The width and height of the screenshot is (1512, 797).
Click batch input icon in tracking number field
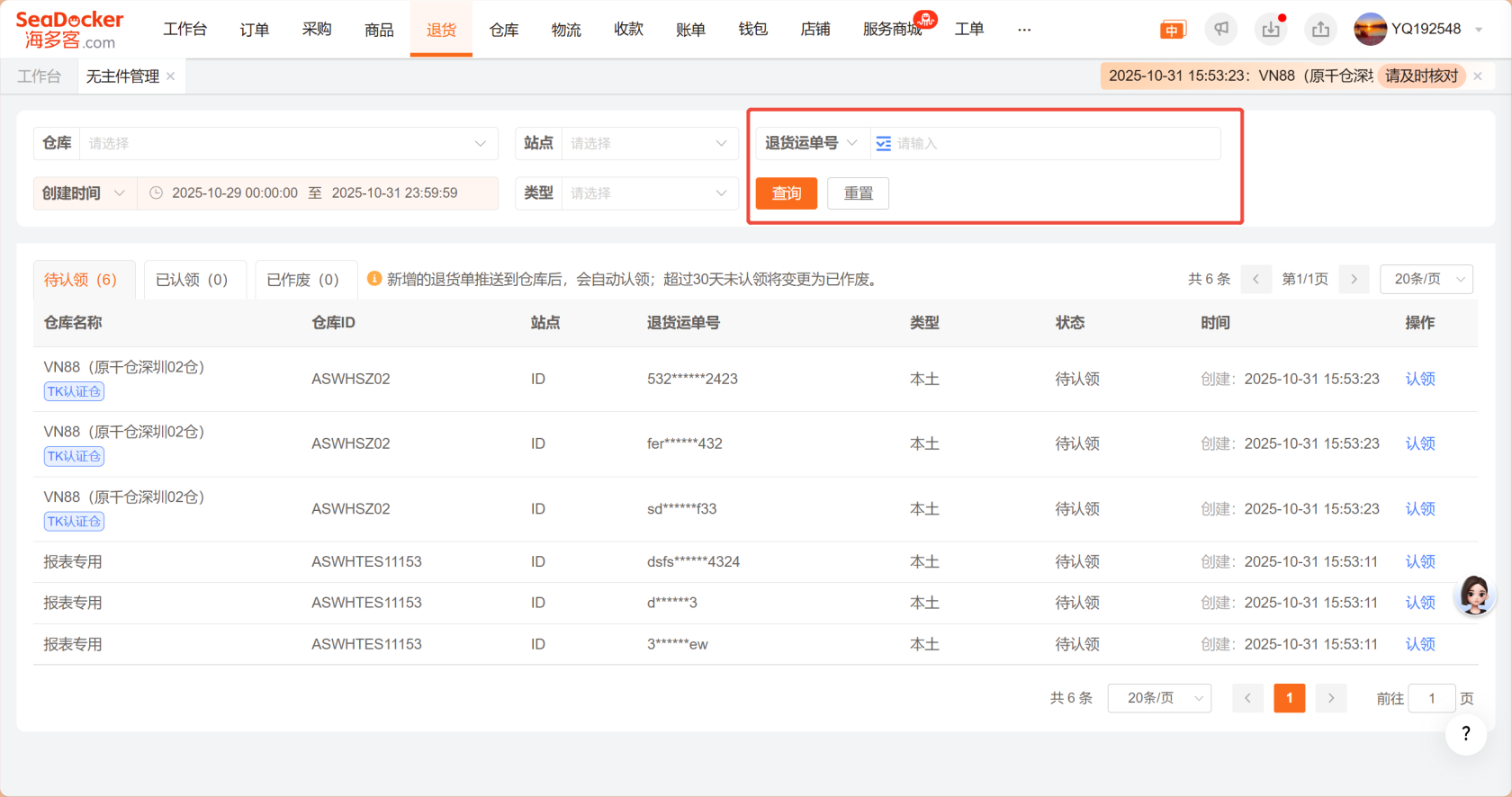pyautogui.click(x=884, y=144)
